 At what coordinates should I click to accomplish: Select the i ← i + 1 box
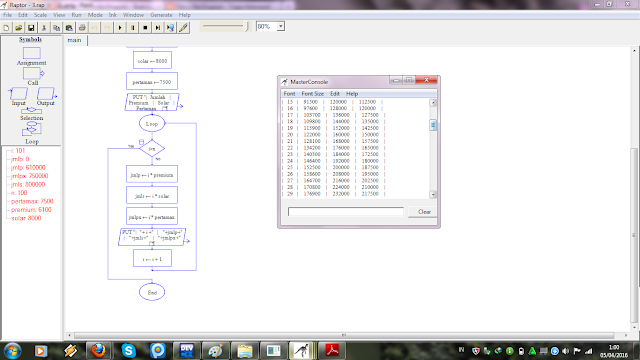pos(152,258)
